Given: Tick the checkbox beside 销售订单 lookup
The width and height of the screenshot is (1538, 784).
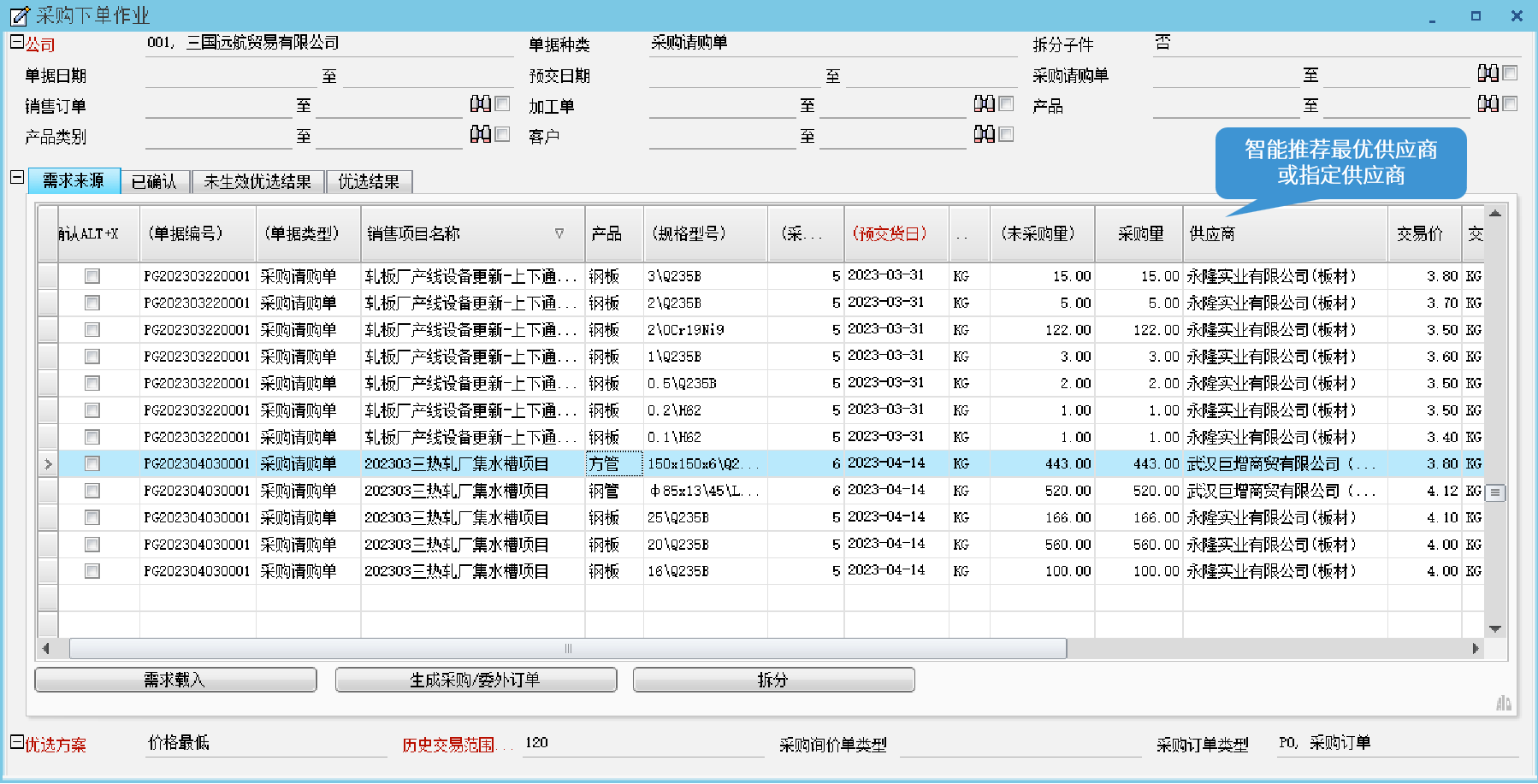Looking at the screenshot, I should pyautogui.click(x=503, y=103).
